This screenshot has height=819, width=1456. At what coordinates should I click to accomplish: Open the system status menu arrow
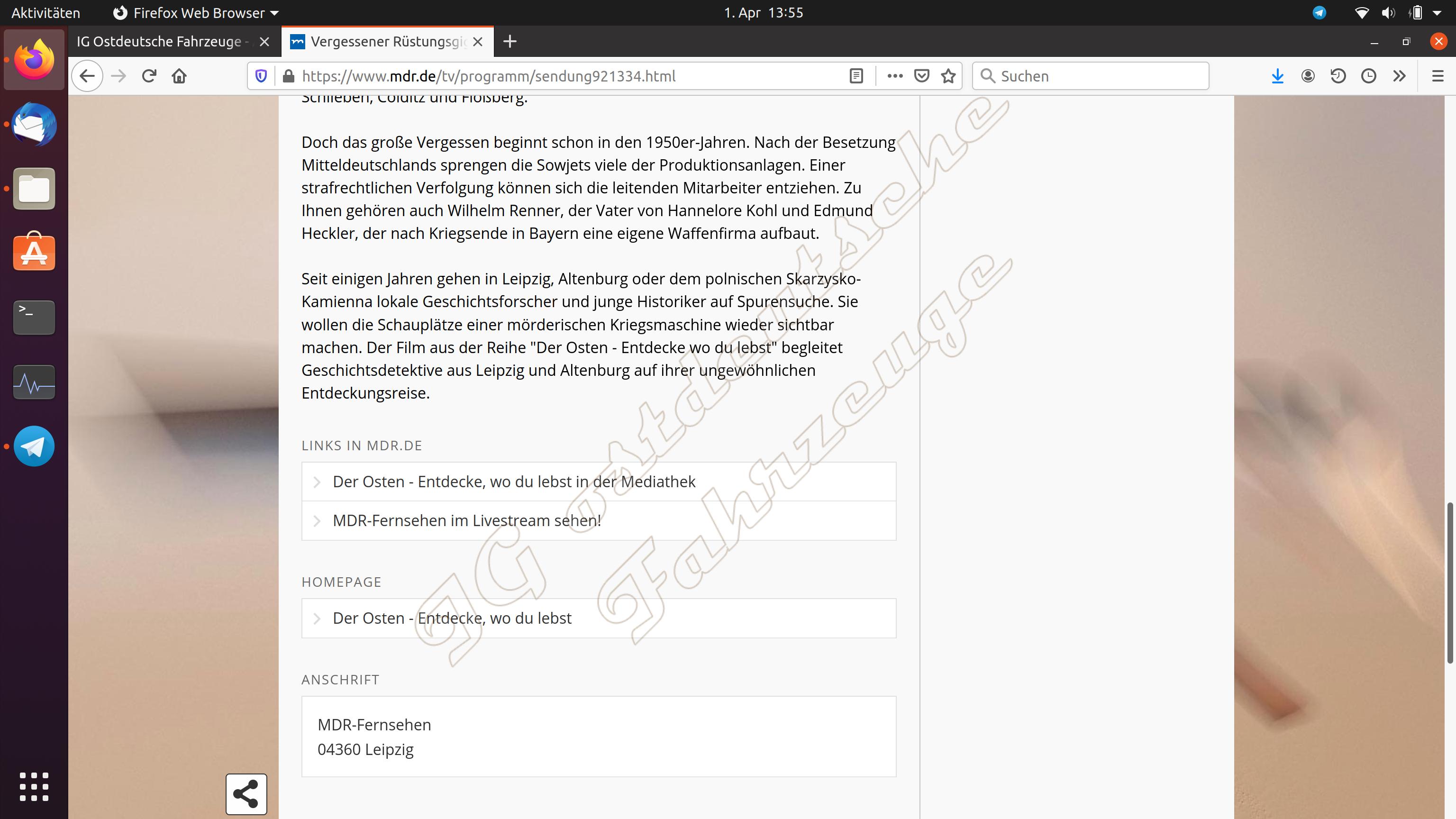click(1438, 12)
